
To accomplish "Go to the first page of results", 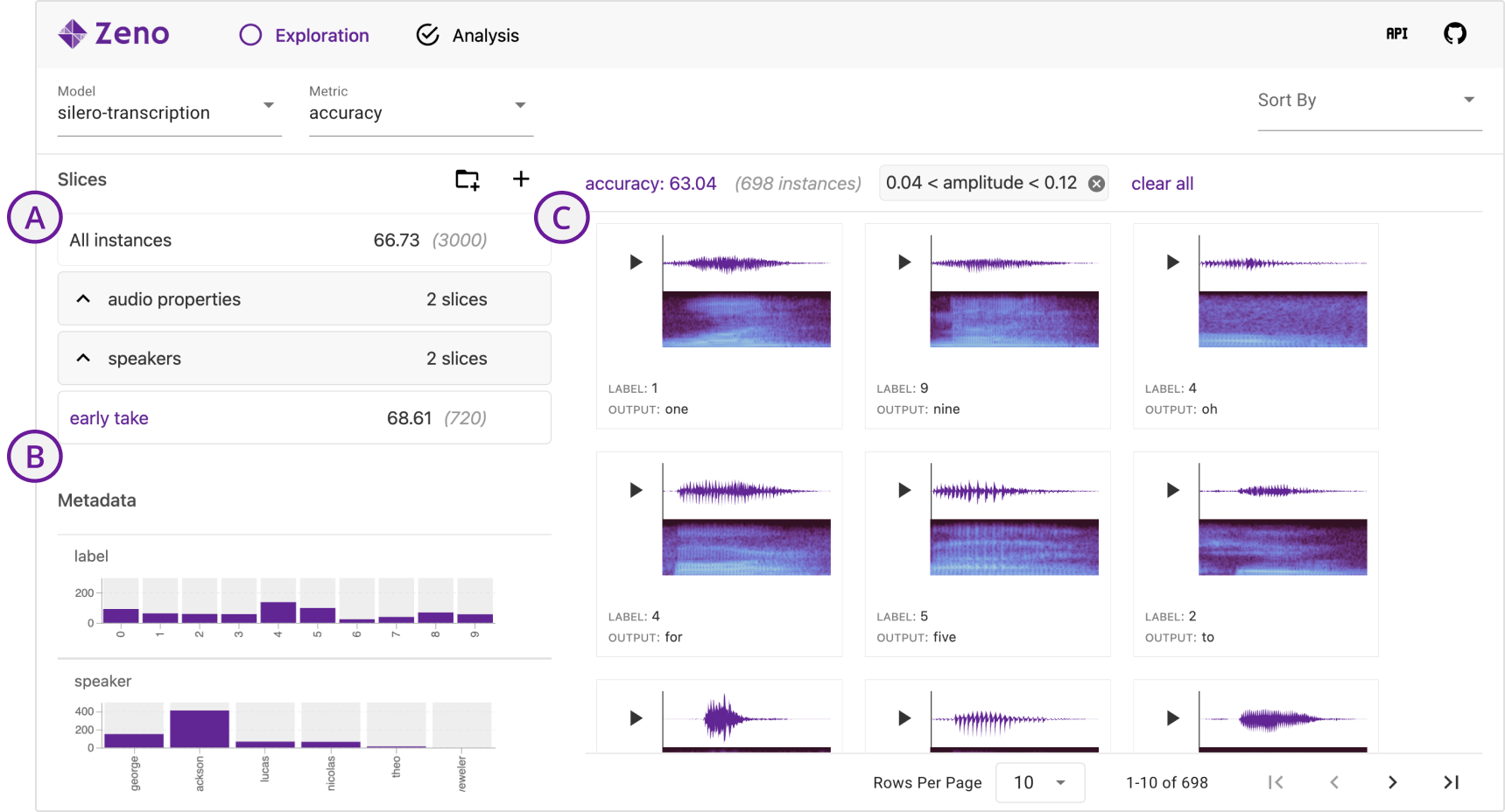I will (x=1276, y=782).
